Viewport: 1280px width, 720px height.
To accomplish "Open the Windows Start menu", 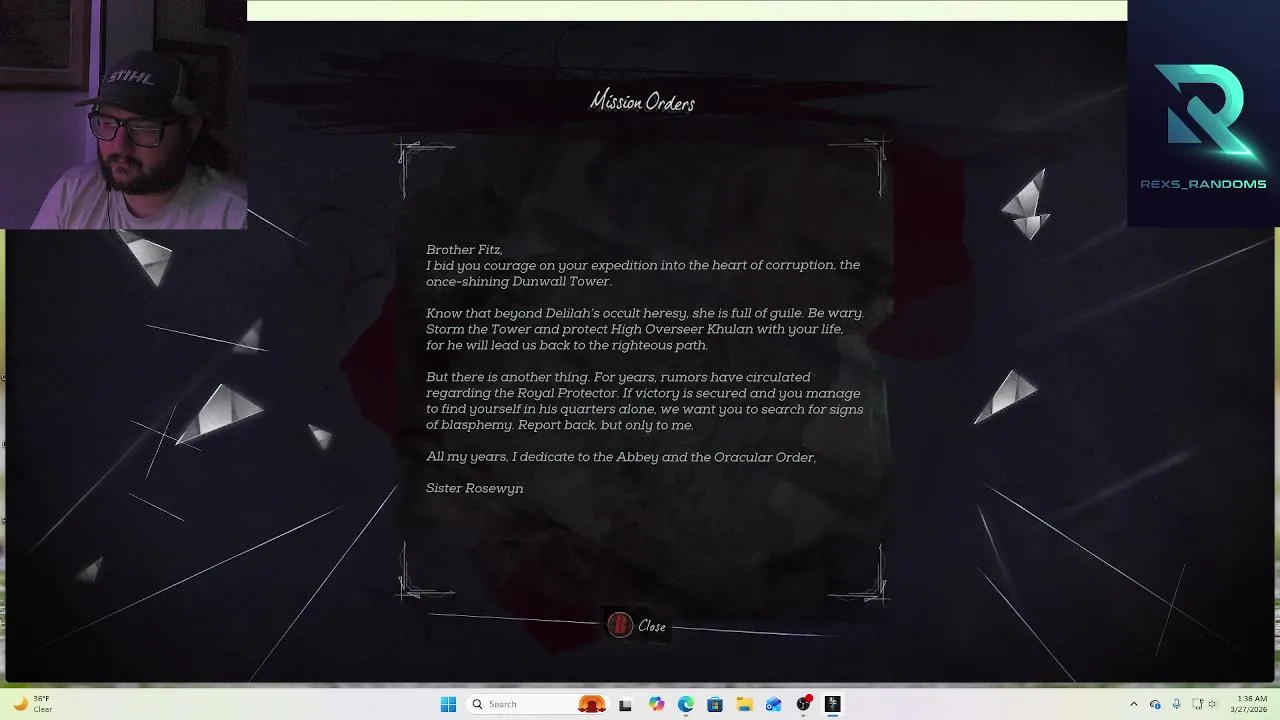I will pos(448,704).
